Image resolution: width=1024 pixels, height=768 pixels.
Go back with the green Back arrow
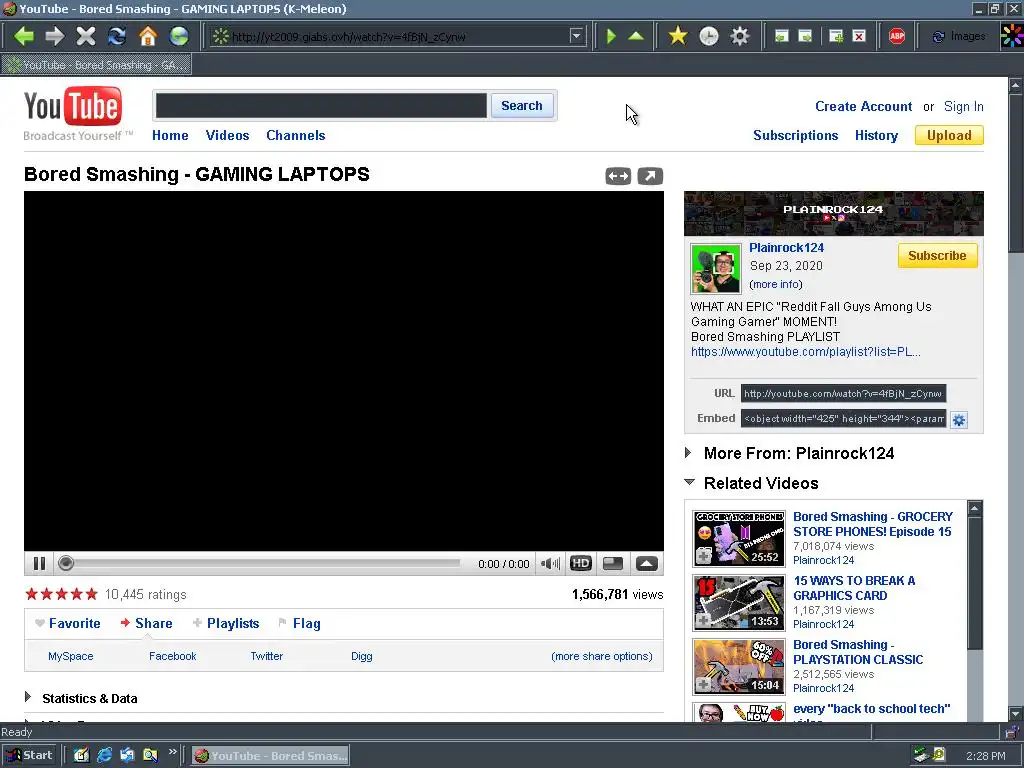24,36
